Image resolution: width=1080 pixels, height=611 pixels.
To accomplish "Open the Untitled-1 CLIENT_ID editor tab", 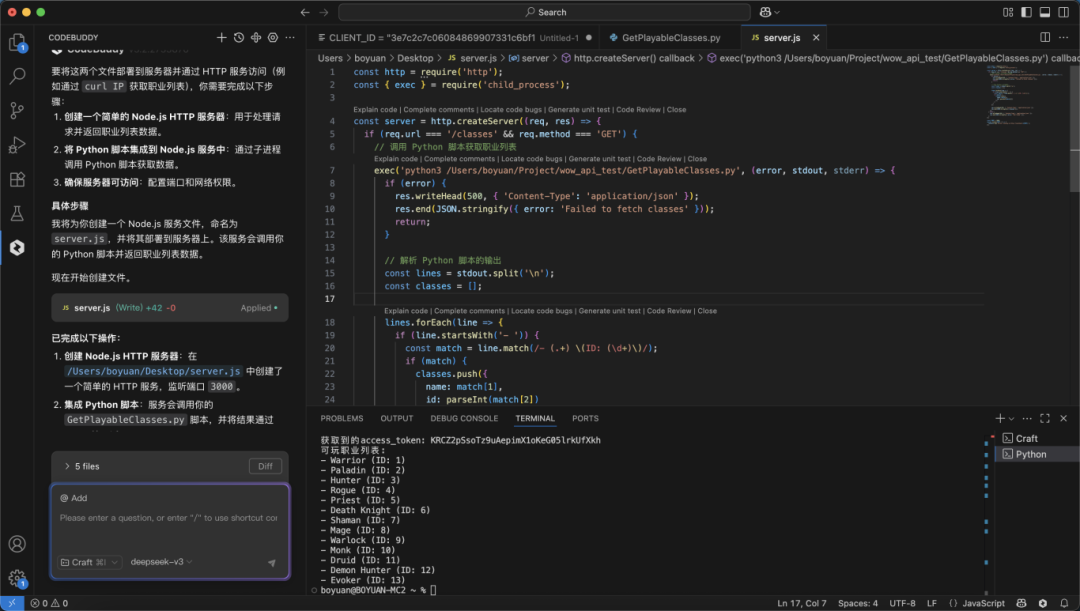I will point(454,38).
